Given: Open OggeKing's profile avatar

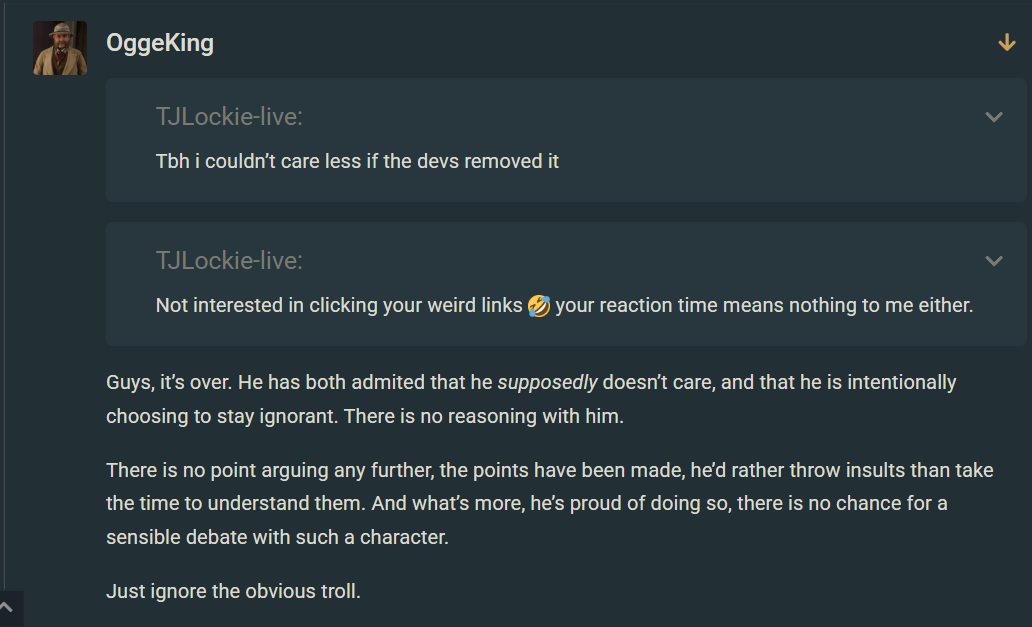Looking at the screenshot, I should pyautogui.click(x=60, y=49).
